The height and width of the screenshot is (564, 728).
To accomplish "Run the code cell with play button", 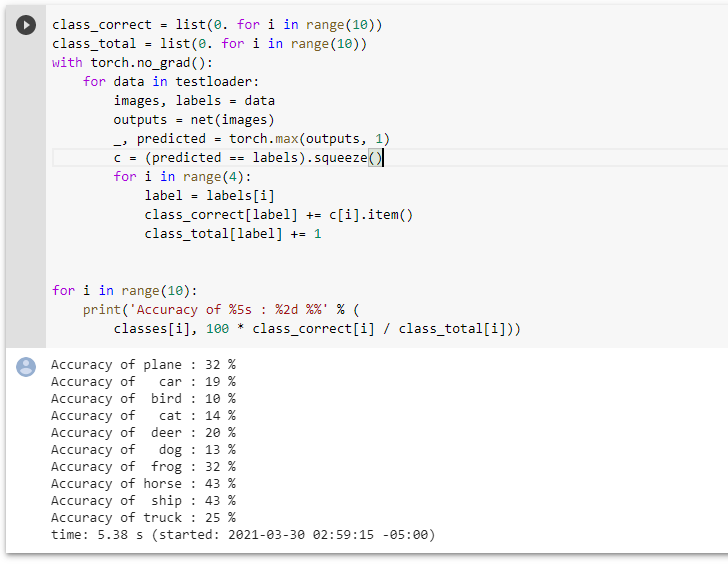I will [x=26, y=25].
